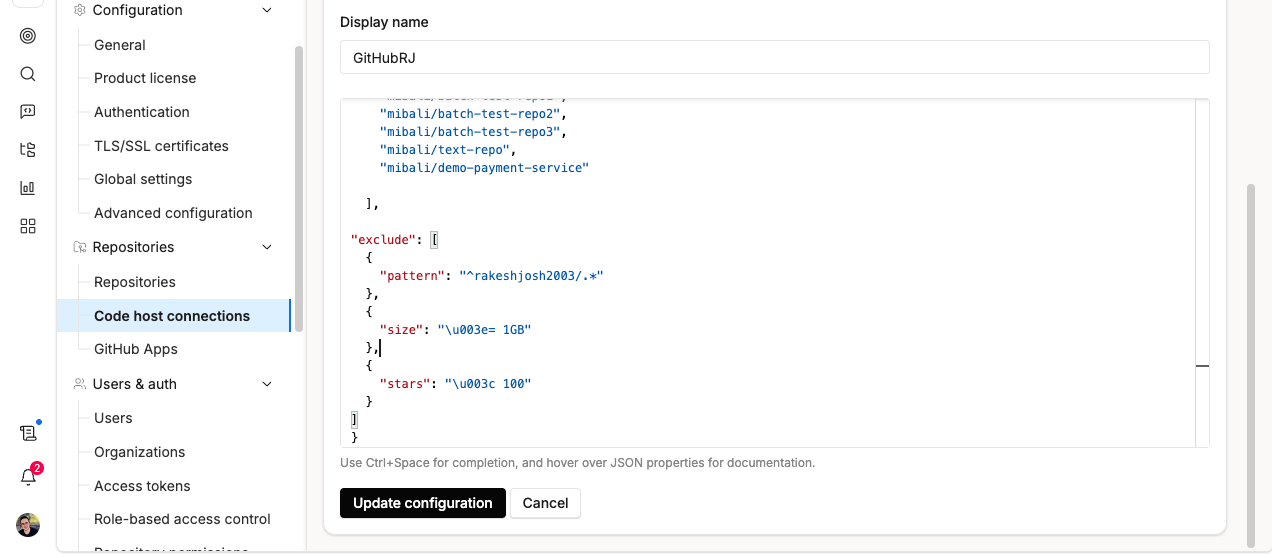Open the scroll icon with blue dot
This screenshot has height=558, width=1272.
(28, 433)
